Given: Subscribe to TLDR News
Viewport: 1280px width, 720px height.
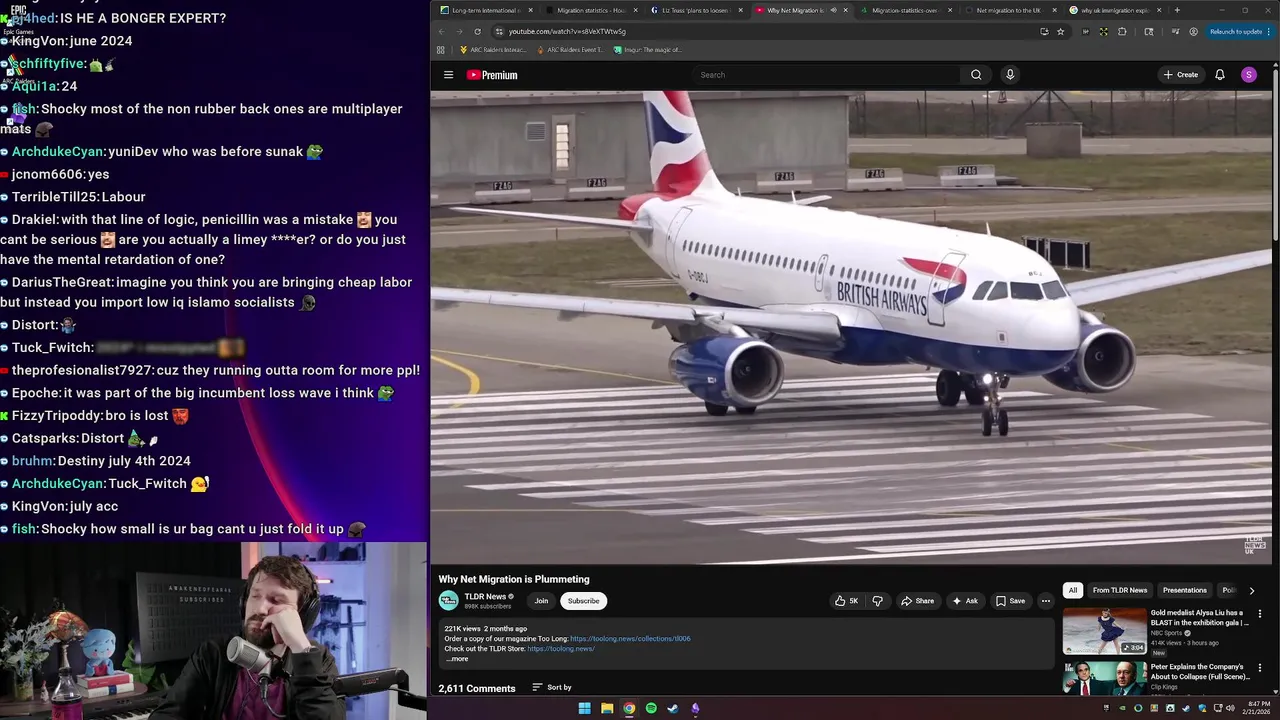Looking at the screenshot, I should pos(583,601).
